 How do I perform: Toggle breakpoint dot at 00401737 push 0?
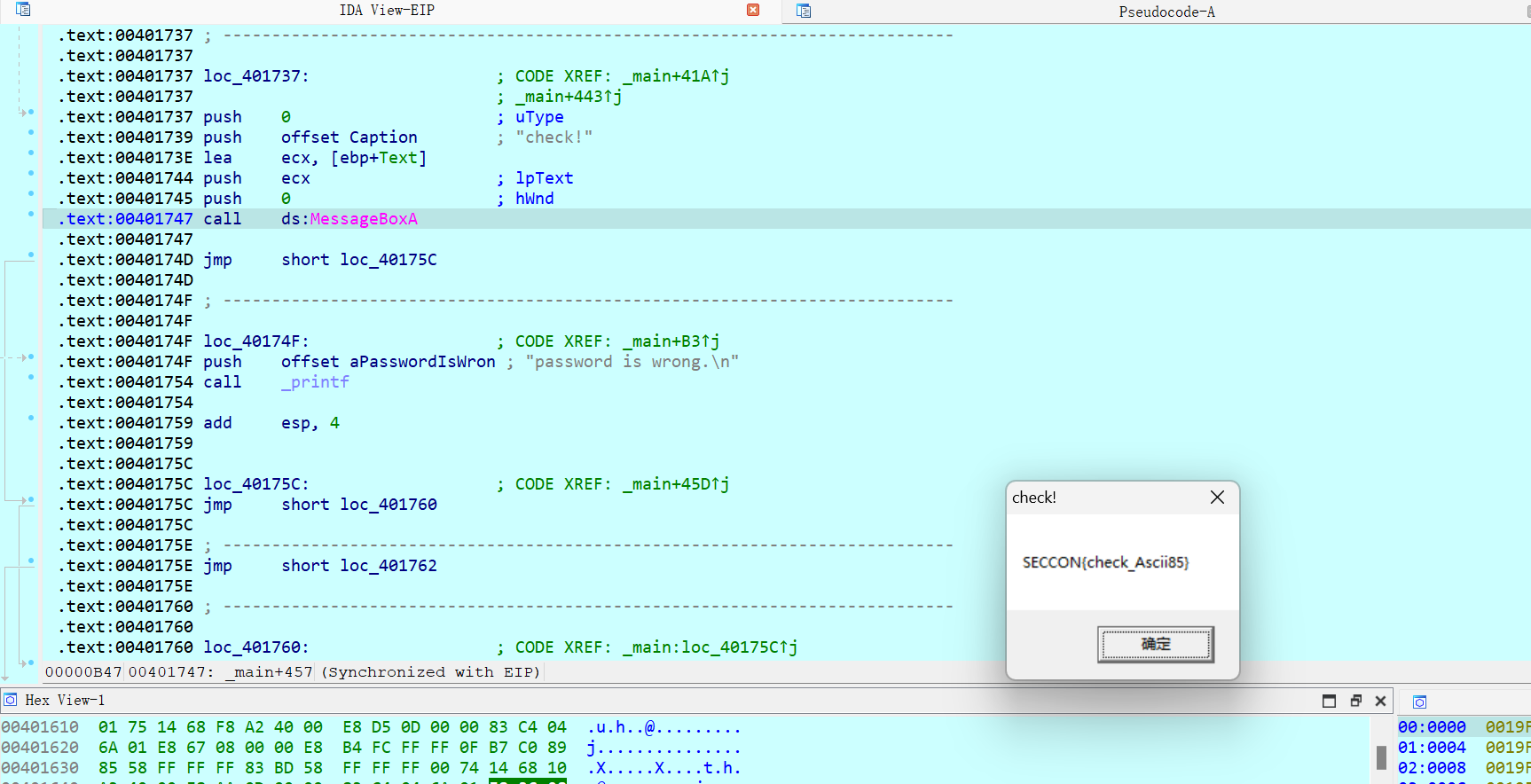click(x=30, y=112)
